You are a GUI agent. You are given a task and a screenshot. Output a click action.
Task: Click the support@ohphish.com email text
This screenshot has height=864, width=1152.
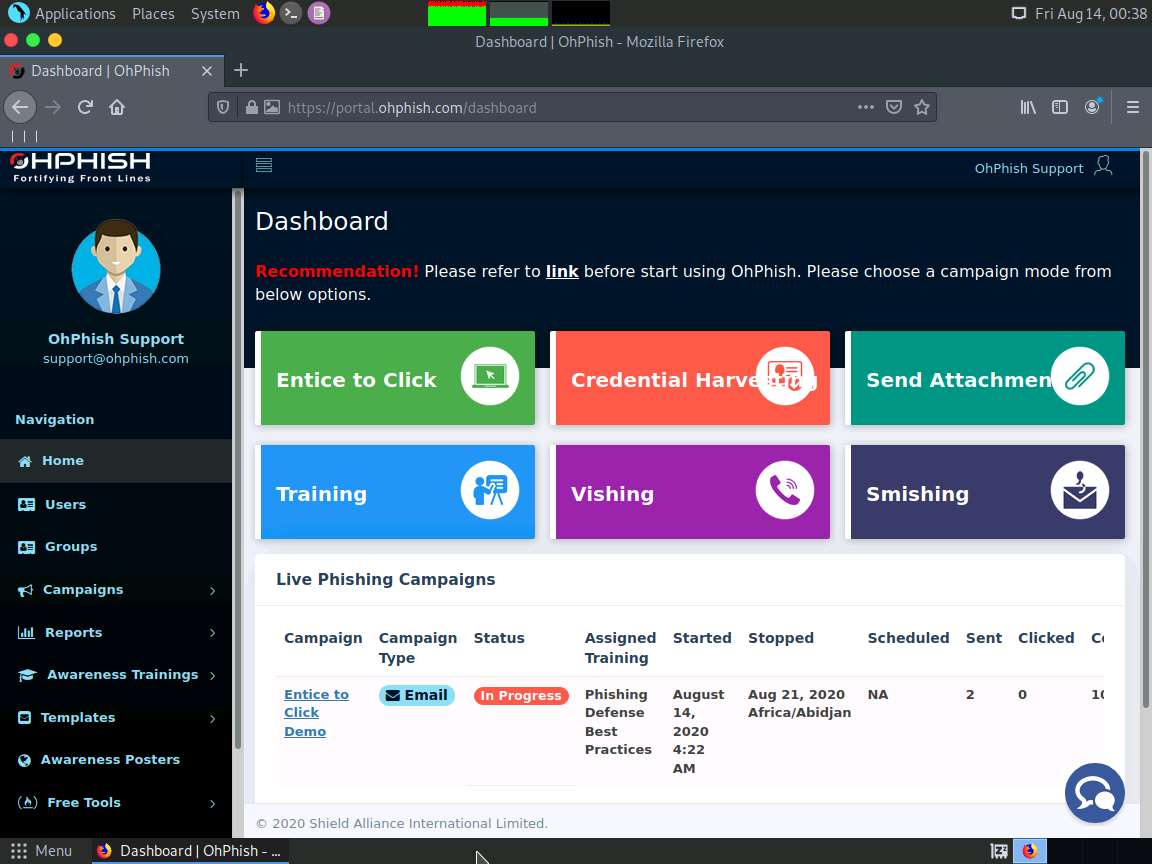[116, 359]
